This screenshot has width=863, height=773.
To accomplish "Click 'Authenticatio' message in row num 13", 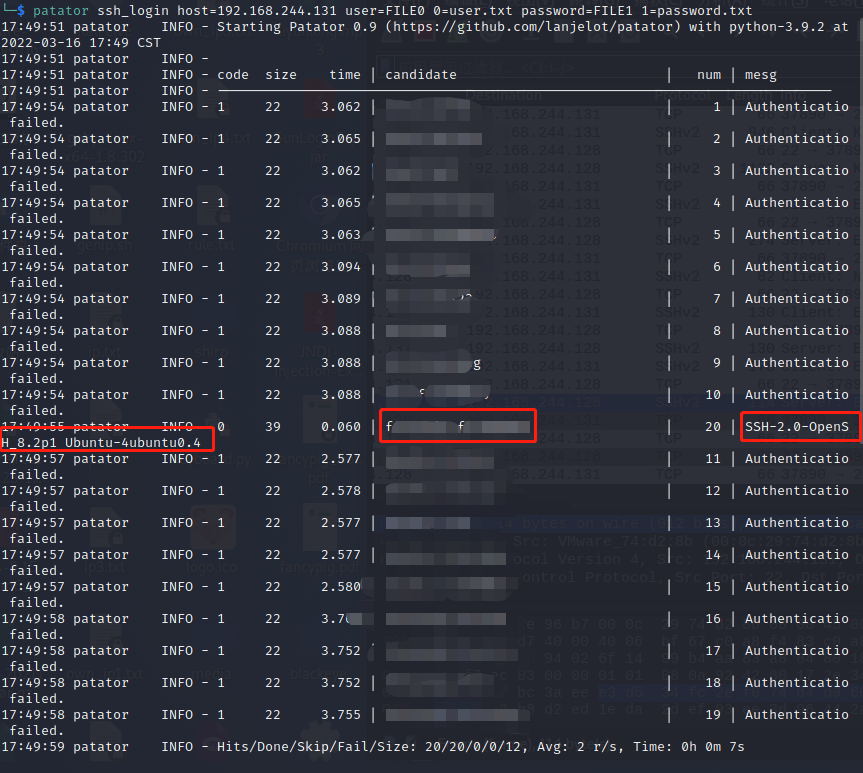I will [797, 523].
